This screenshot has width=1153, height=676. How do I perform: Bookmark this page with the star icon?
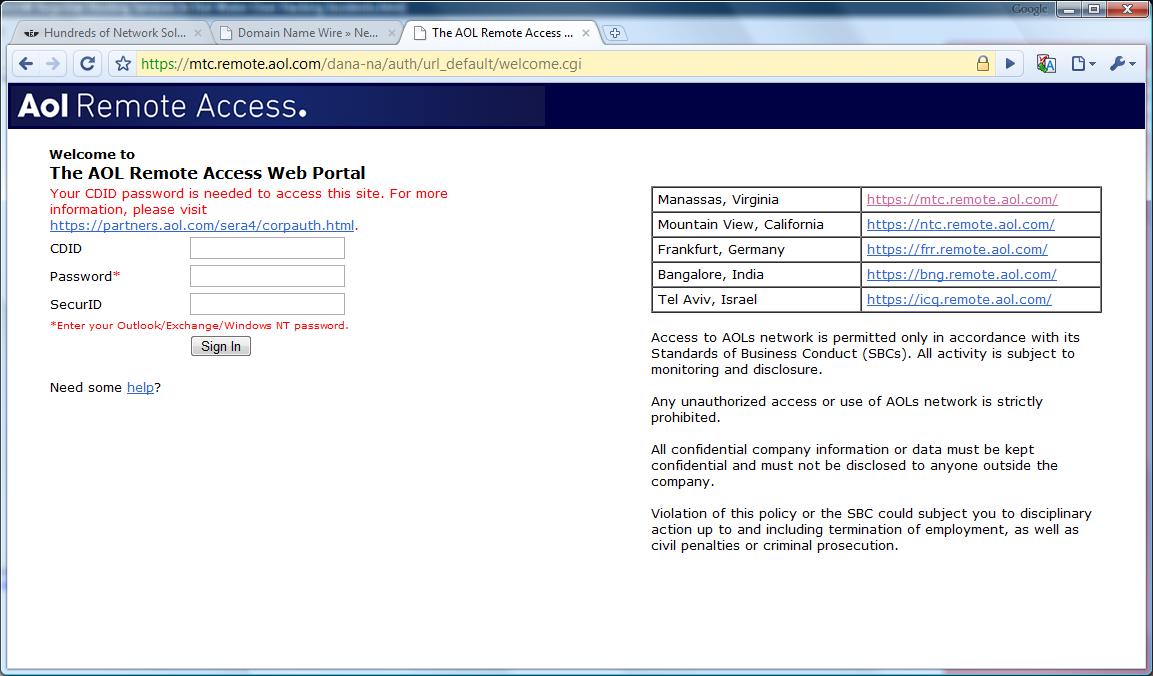click(x=123, y=64)
